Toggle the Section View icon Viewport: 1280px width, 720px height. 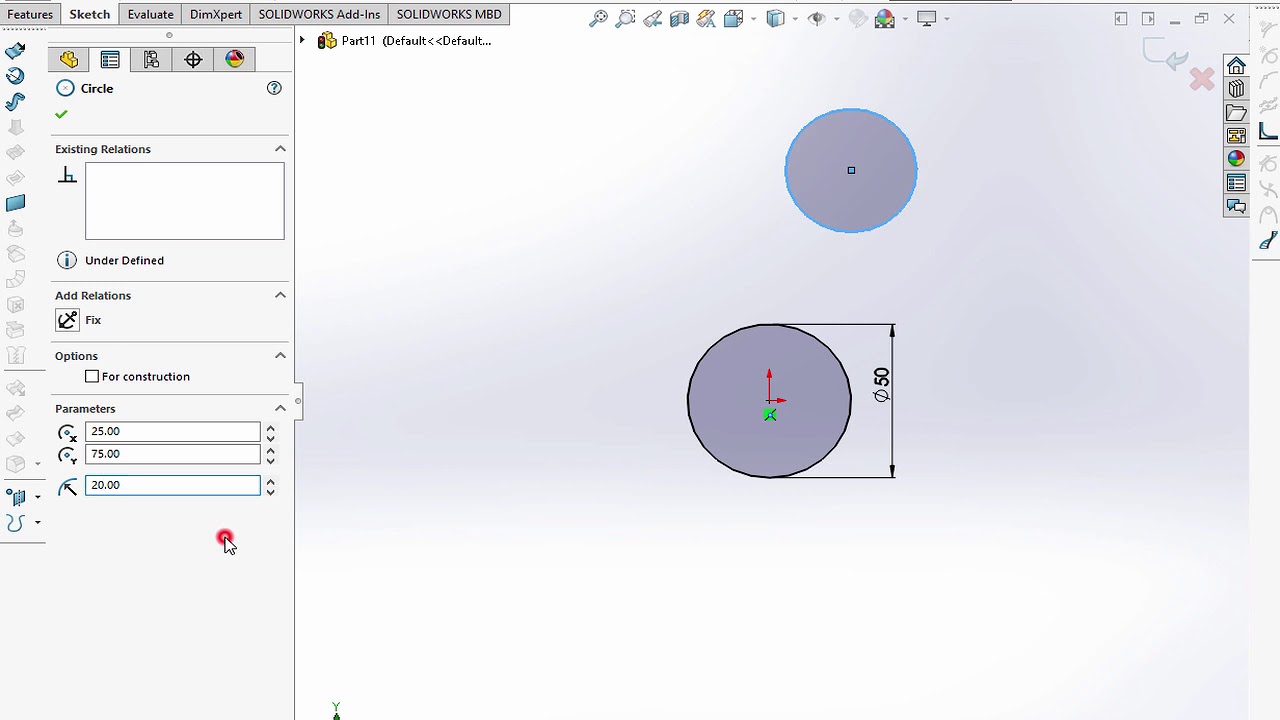(x=680, y=18)
